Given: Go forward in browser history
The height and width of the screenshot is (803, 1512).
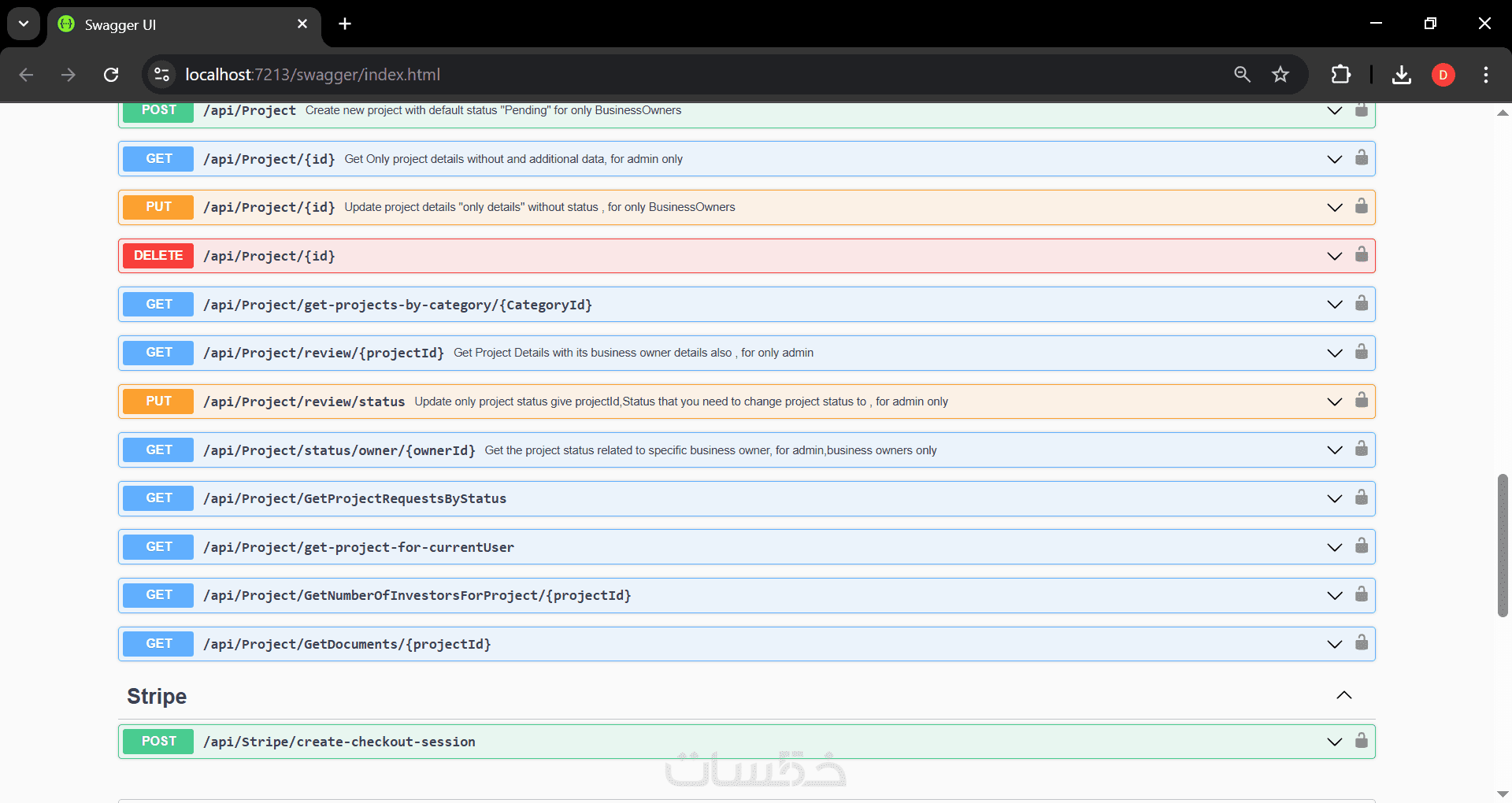Looking at the screenshot, I should [69, 75].
